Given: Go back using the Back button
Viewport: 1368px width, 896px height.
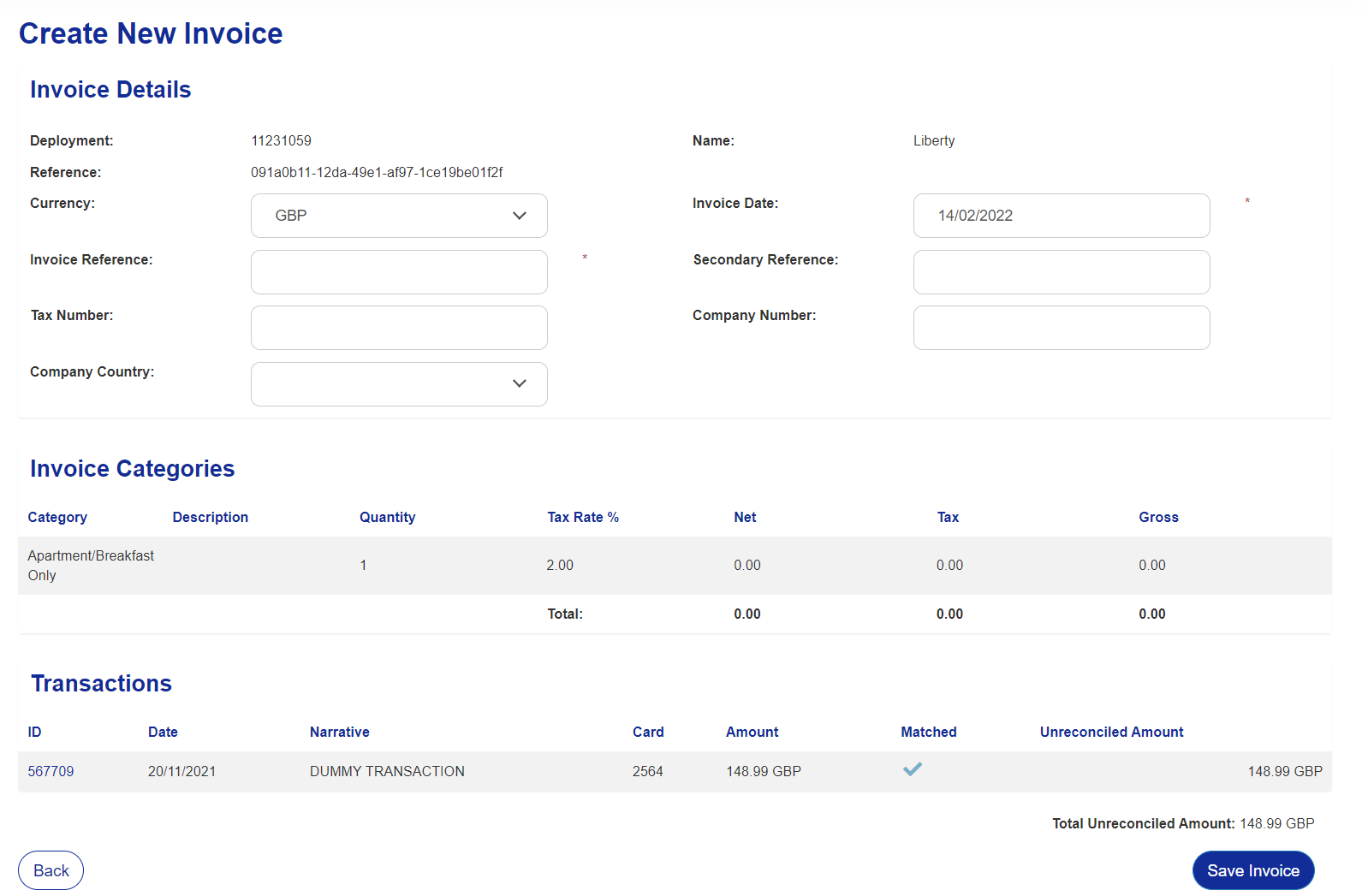Looking at the screenshot, I should pyautogui.click(x=51, y=870).
